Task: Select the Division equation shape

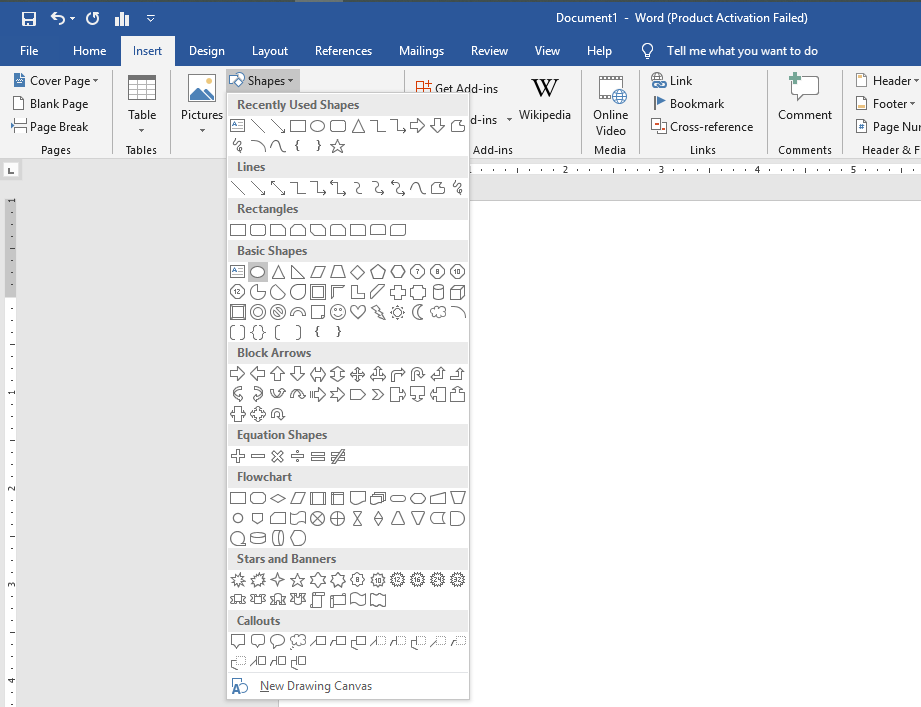Action: pos(298,456)
